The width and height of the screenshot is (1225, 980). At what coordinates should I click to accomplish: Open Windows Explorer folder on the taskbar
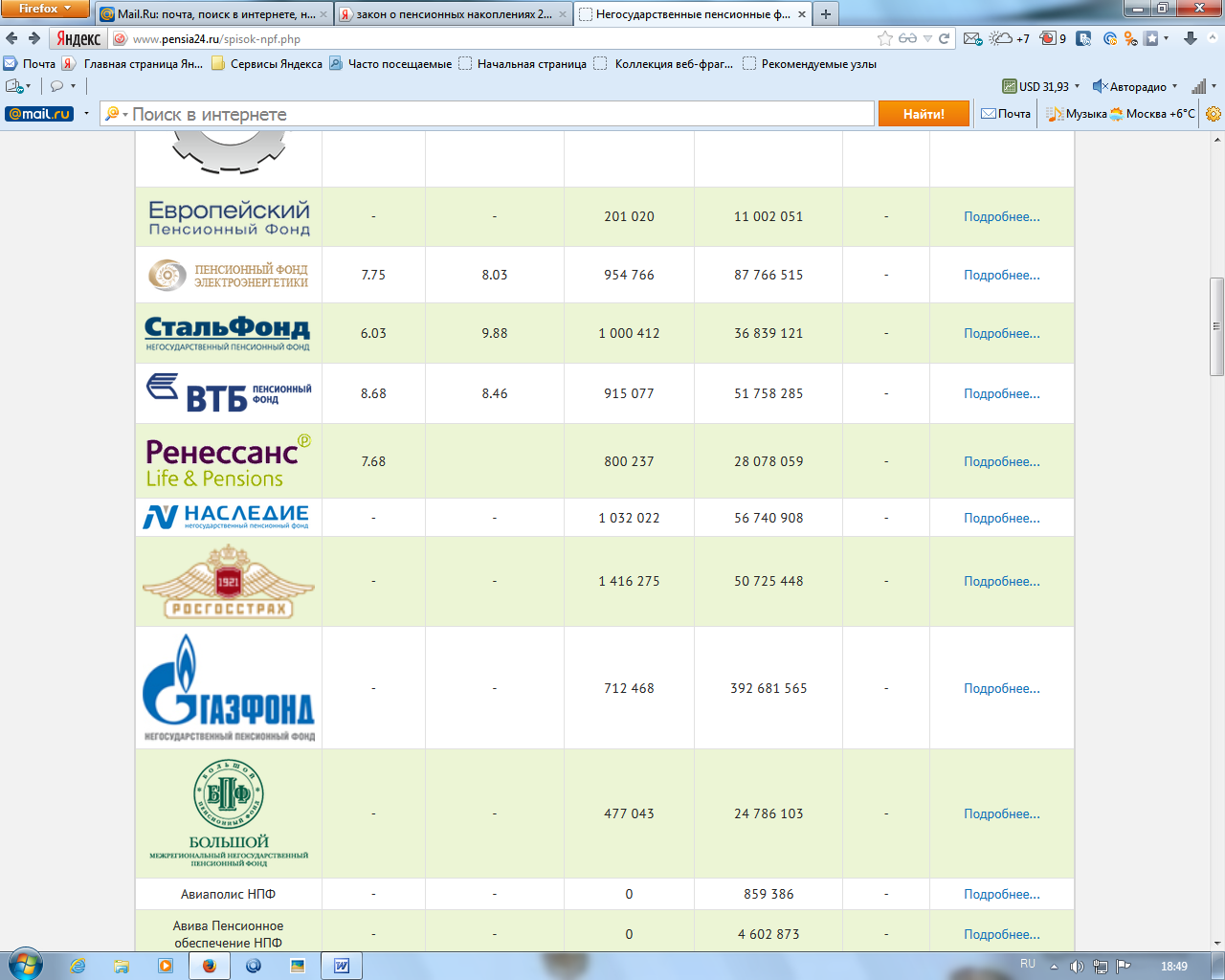122,966
